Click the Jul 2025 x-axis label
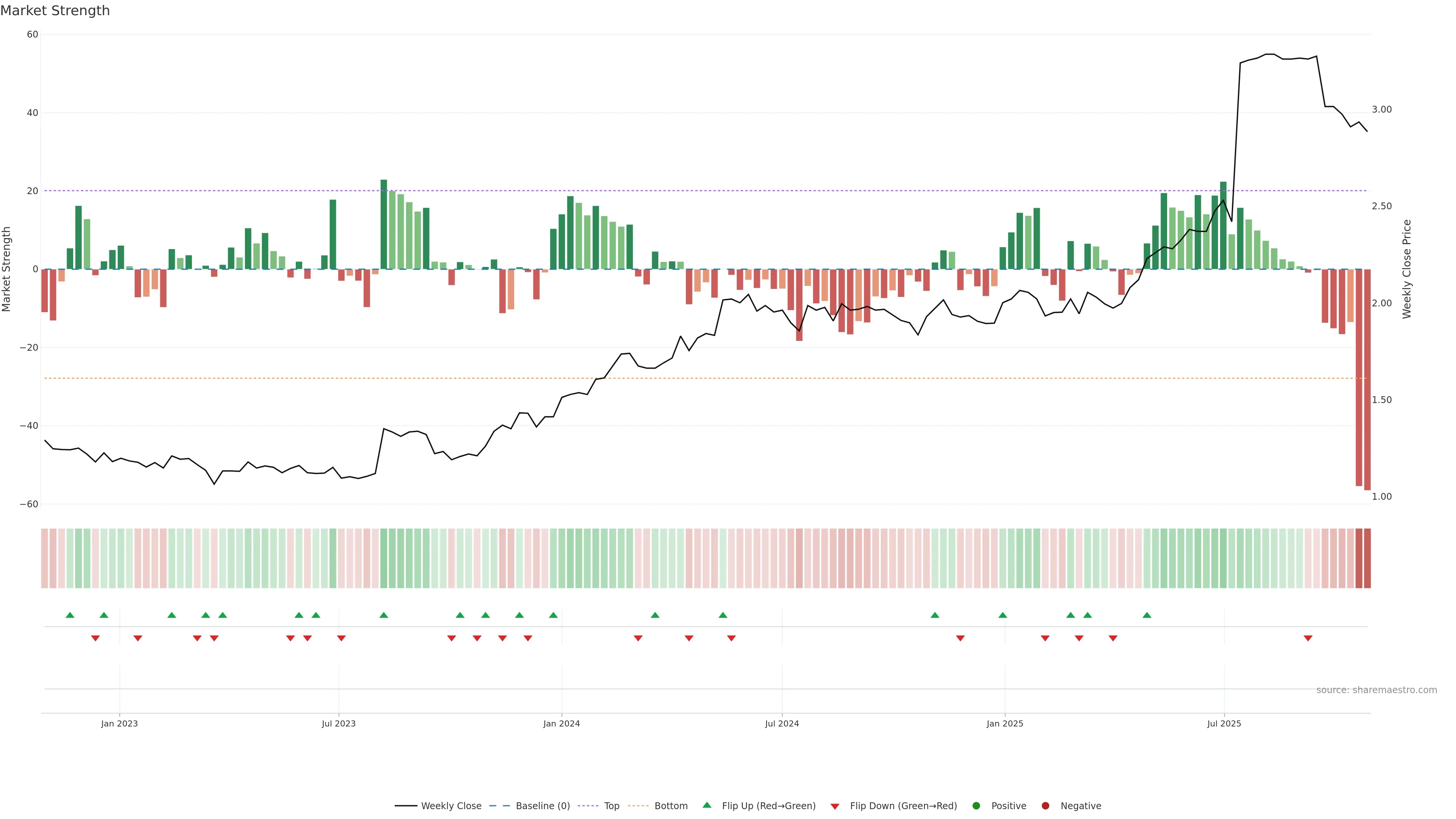Image resolution: width=1456 pixels, height=819 pixels. click(x=1224, y=723)
